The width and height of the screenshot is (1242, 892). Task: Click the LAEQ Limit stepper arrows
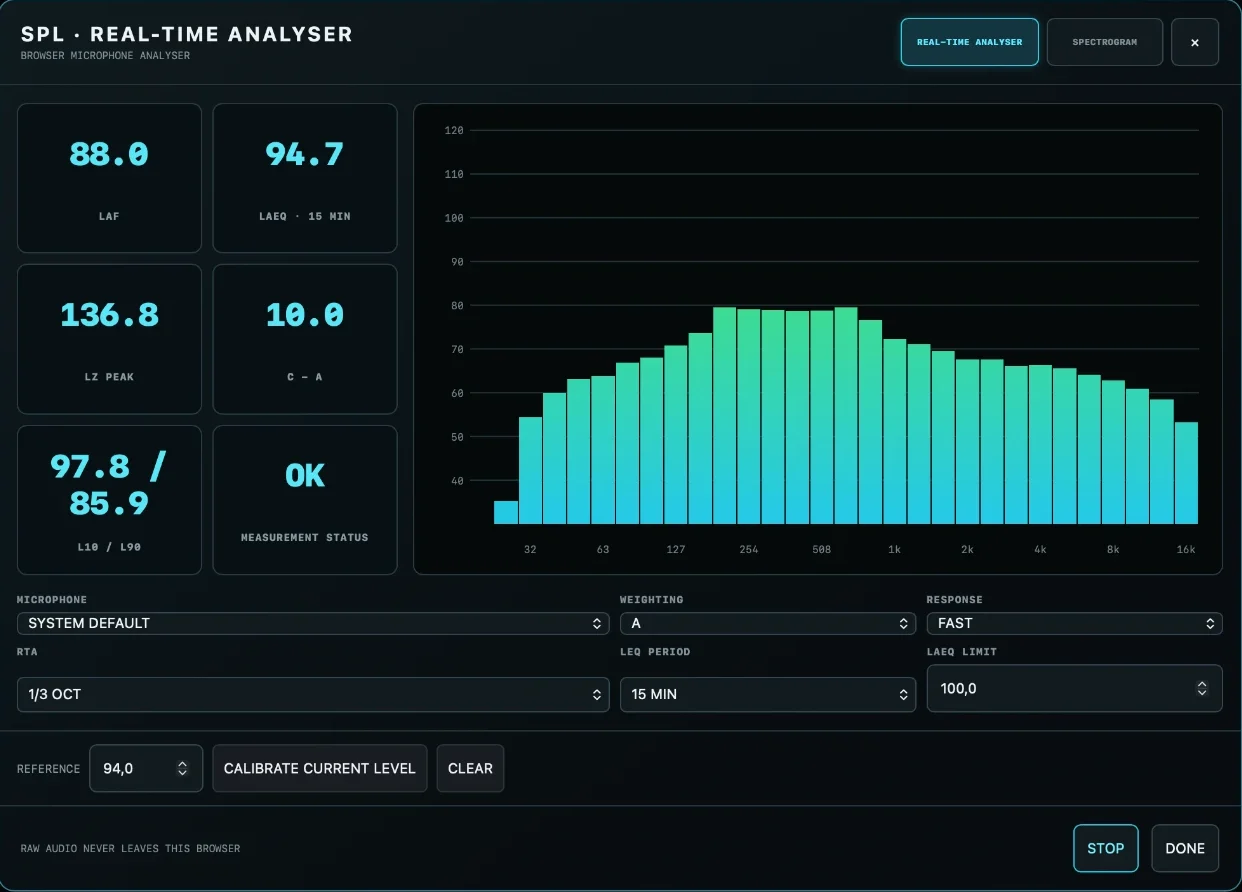(x=1202, y=688)
